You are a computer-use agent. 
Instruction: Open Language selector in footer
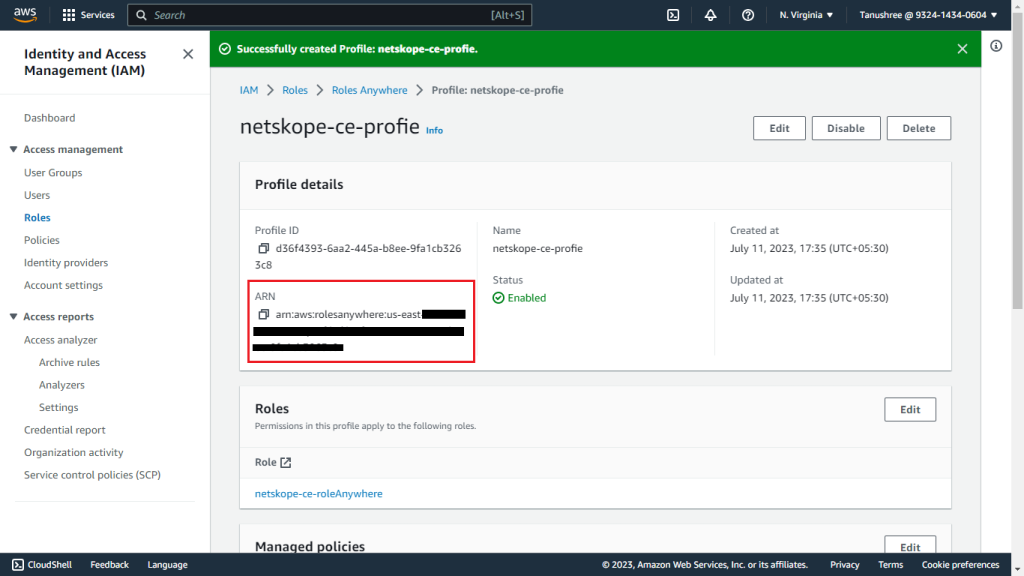click(x=167, y=565)
